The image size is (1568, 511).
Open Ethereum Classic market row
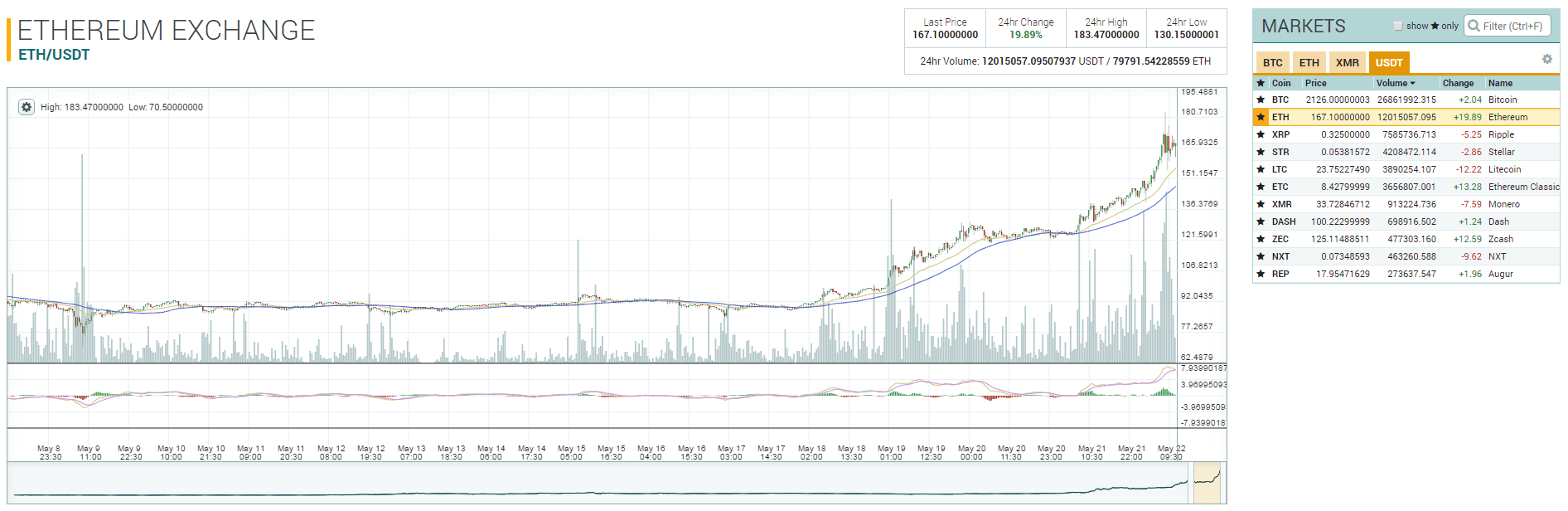(1406, 187)
